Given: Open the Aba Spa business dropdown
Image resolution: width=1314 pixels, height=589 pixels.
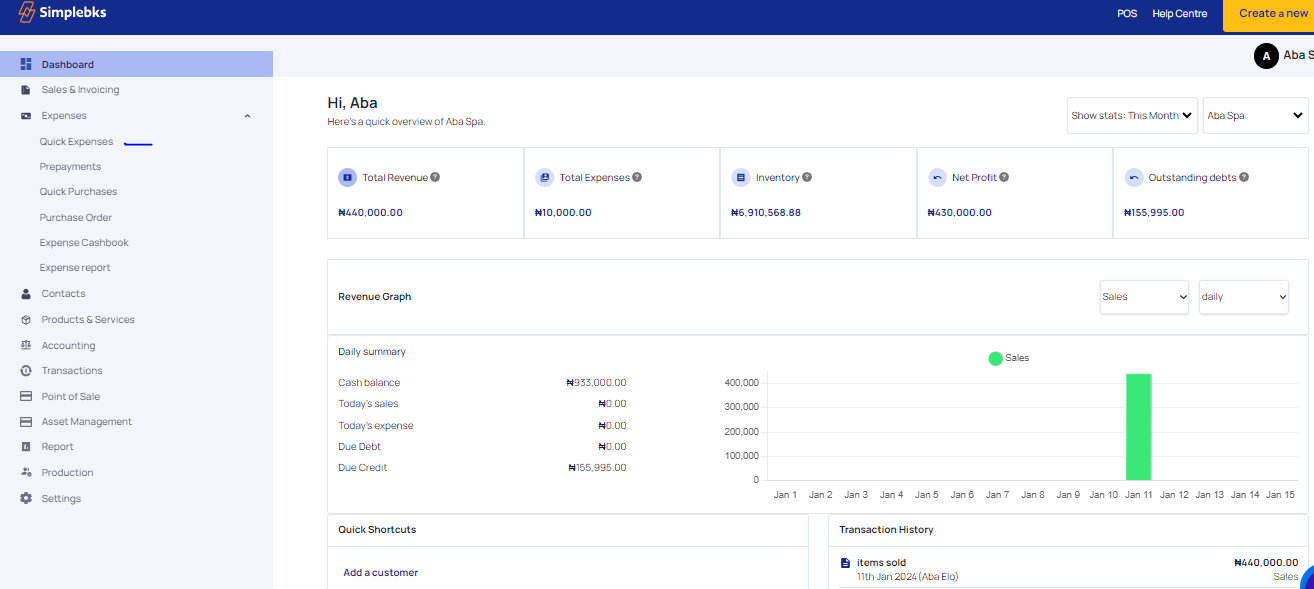Looking at the screenshot, I should pyautogui.click(x=1255, y=115).
